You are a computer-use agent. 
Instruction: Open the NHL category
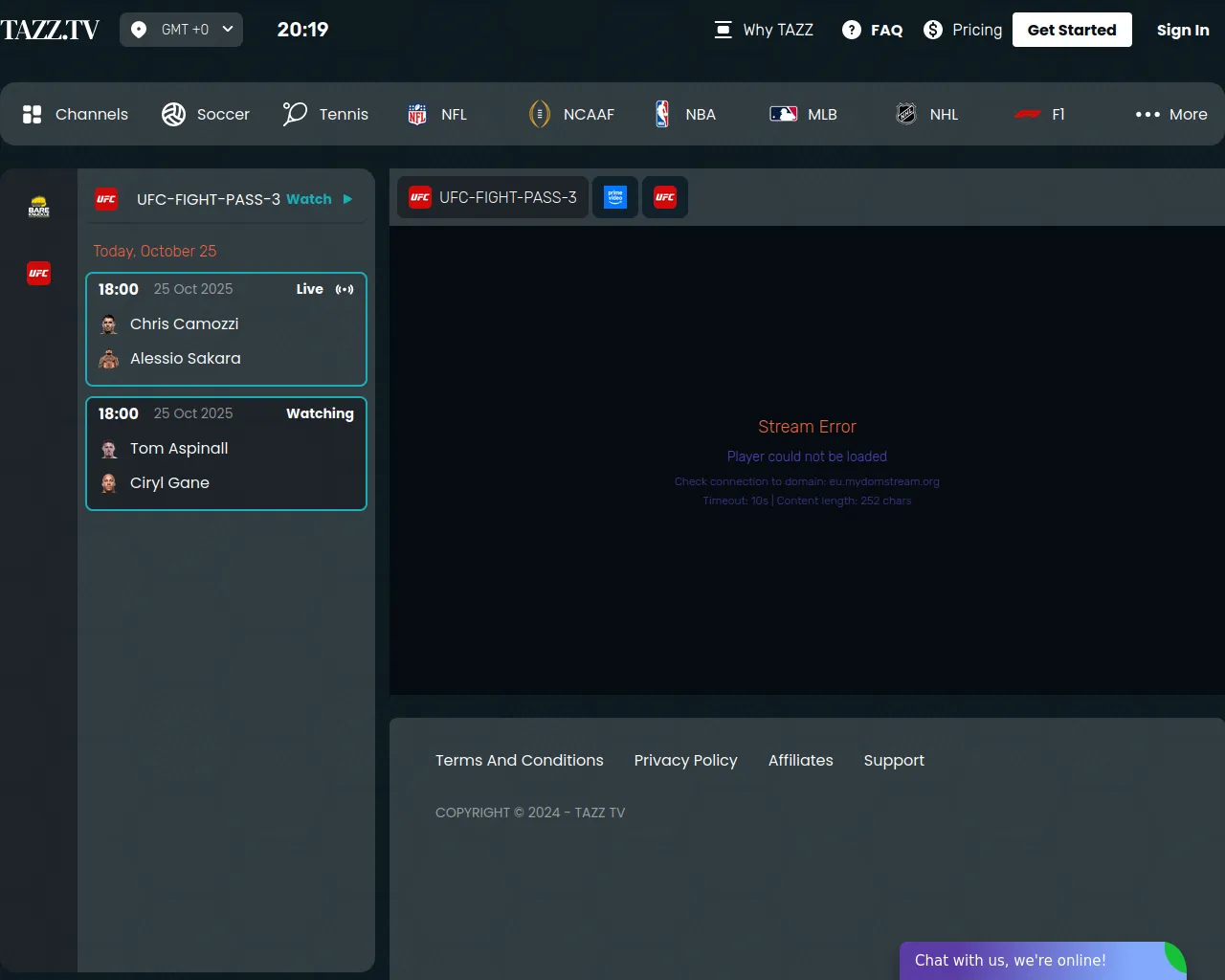(x=926, y=114)
